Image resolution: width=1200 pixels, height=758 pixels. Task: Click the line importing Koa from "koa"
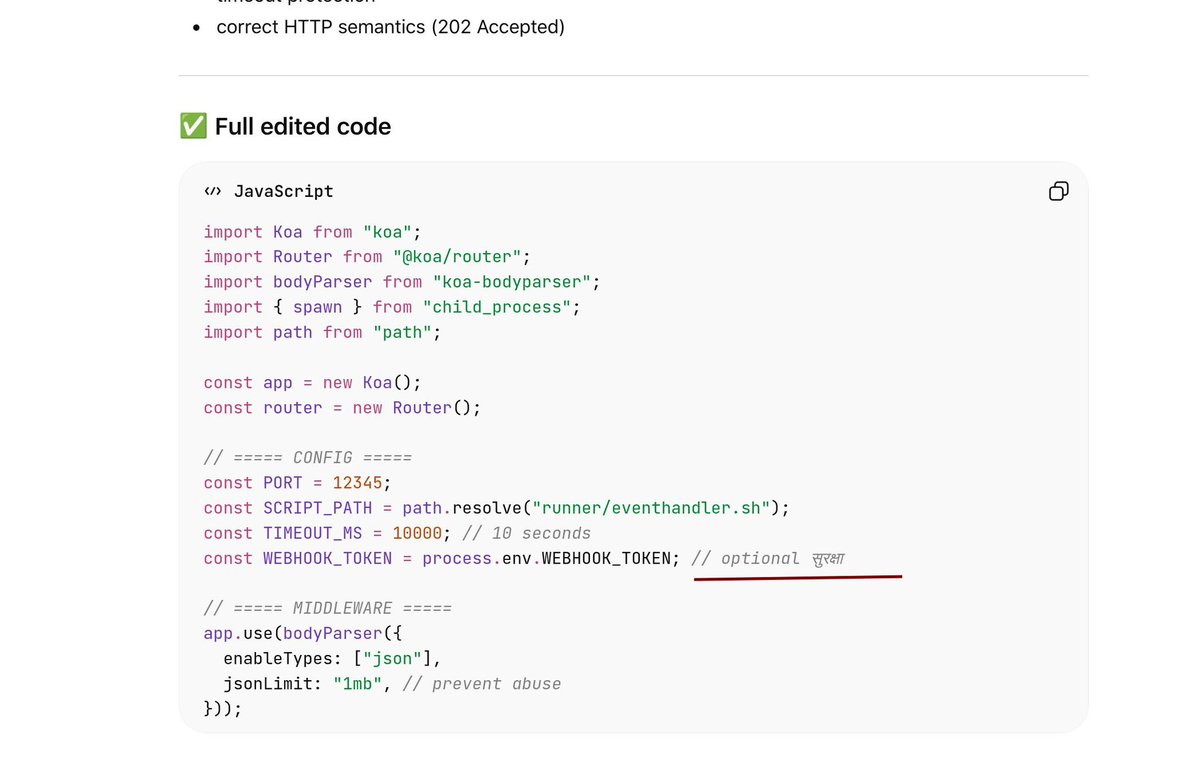pyautogui.click(x=313, y=232)
